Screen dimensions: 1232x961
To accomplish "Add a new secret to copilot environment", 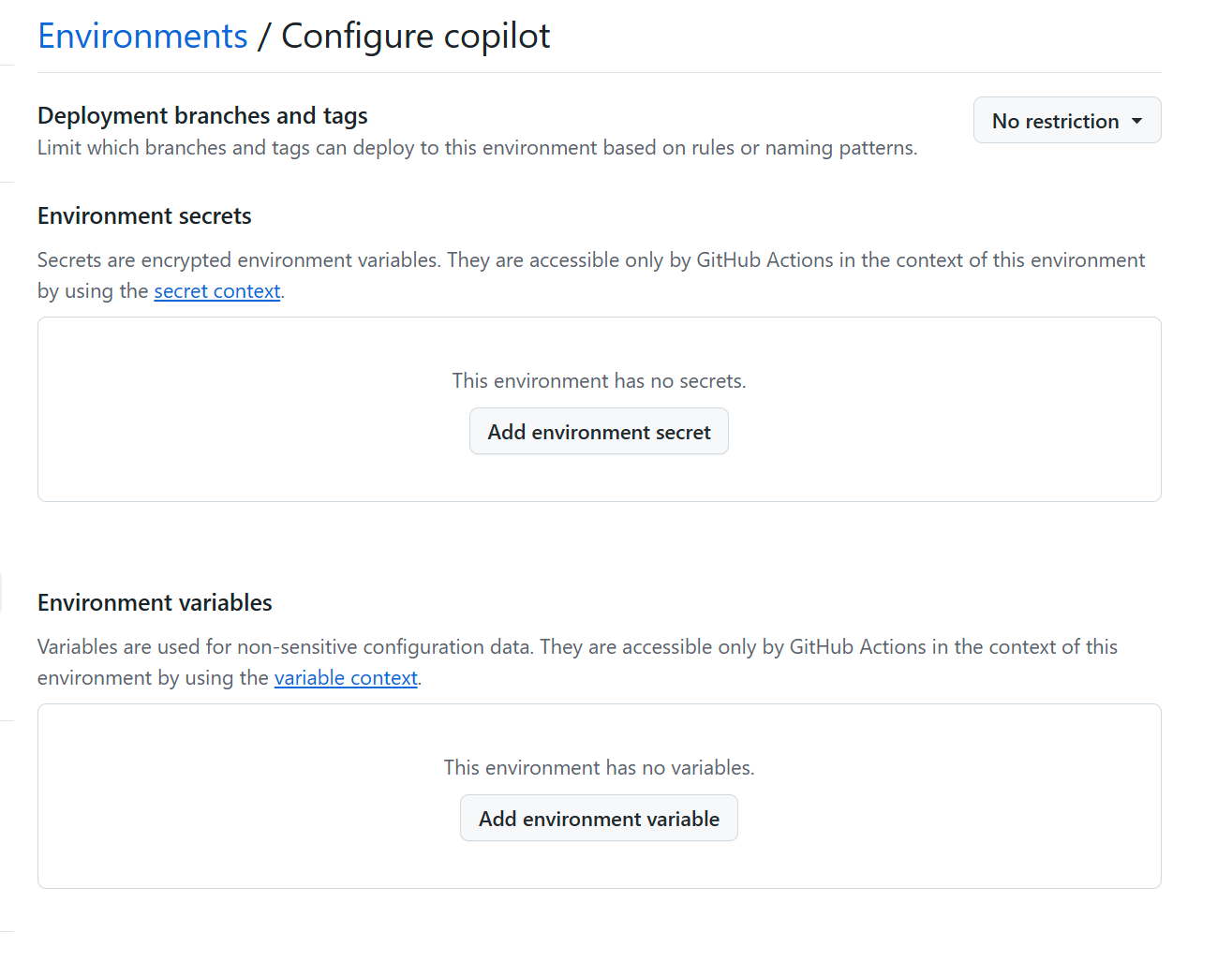I will (599, 431).
